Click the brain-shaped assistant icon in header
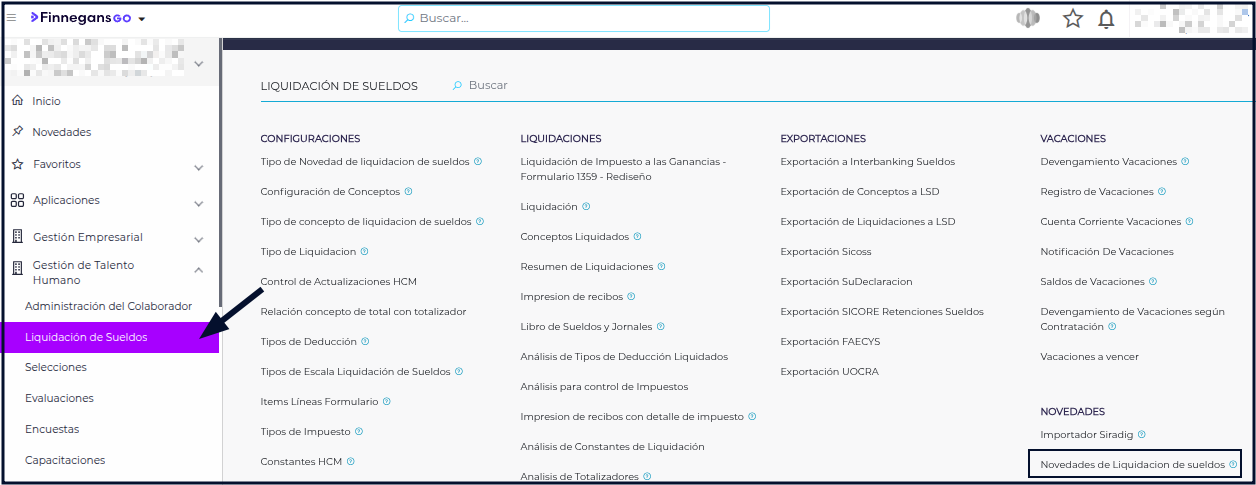Image resolution: width=1256 pixels, height=485 pixels. (x=1028, y=19)
